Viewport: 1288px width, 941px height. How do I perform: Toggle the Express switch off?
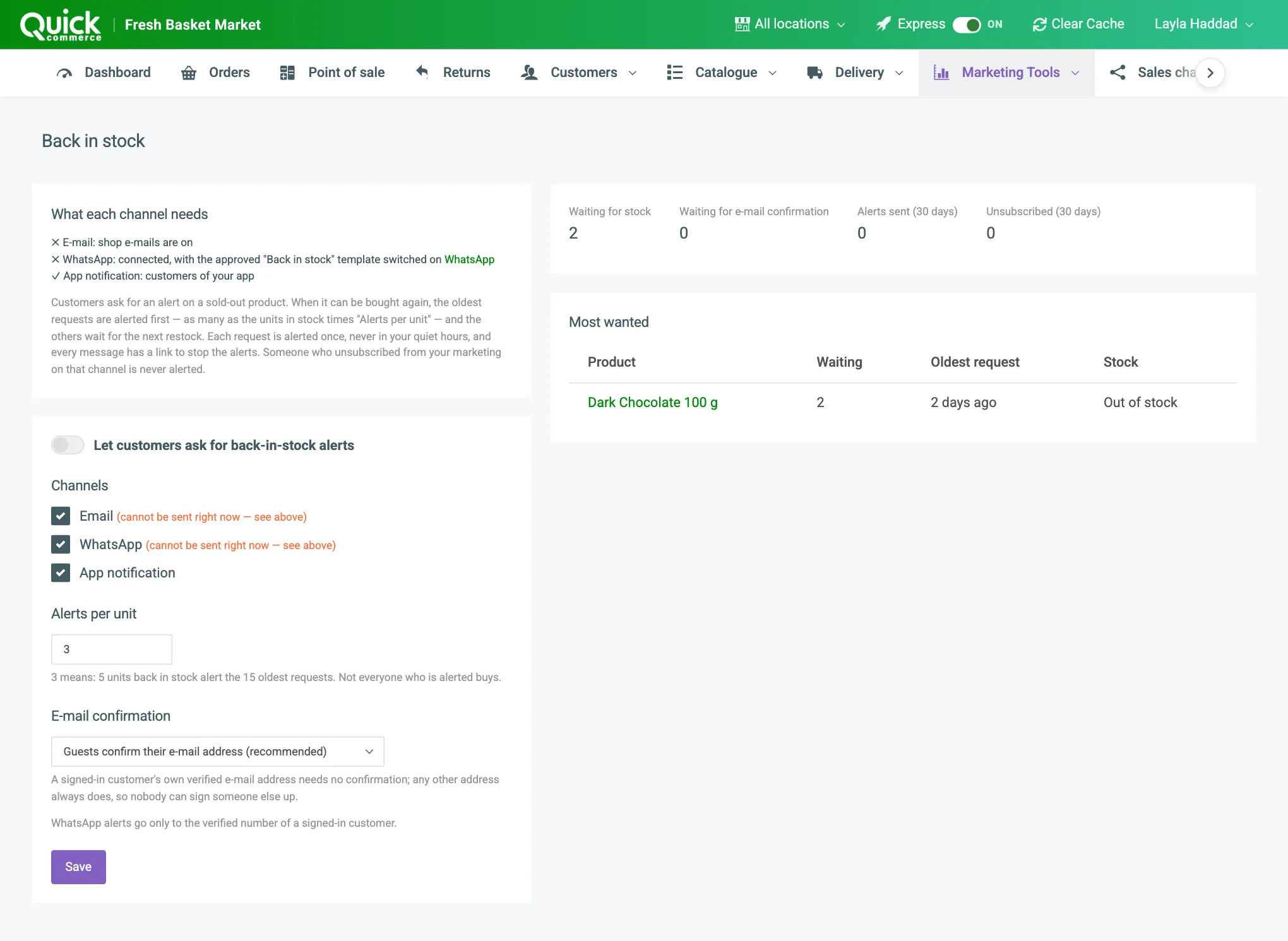point(967,25)
